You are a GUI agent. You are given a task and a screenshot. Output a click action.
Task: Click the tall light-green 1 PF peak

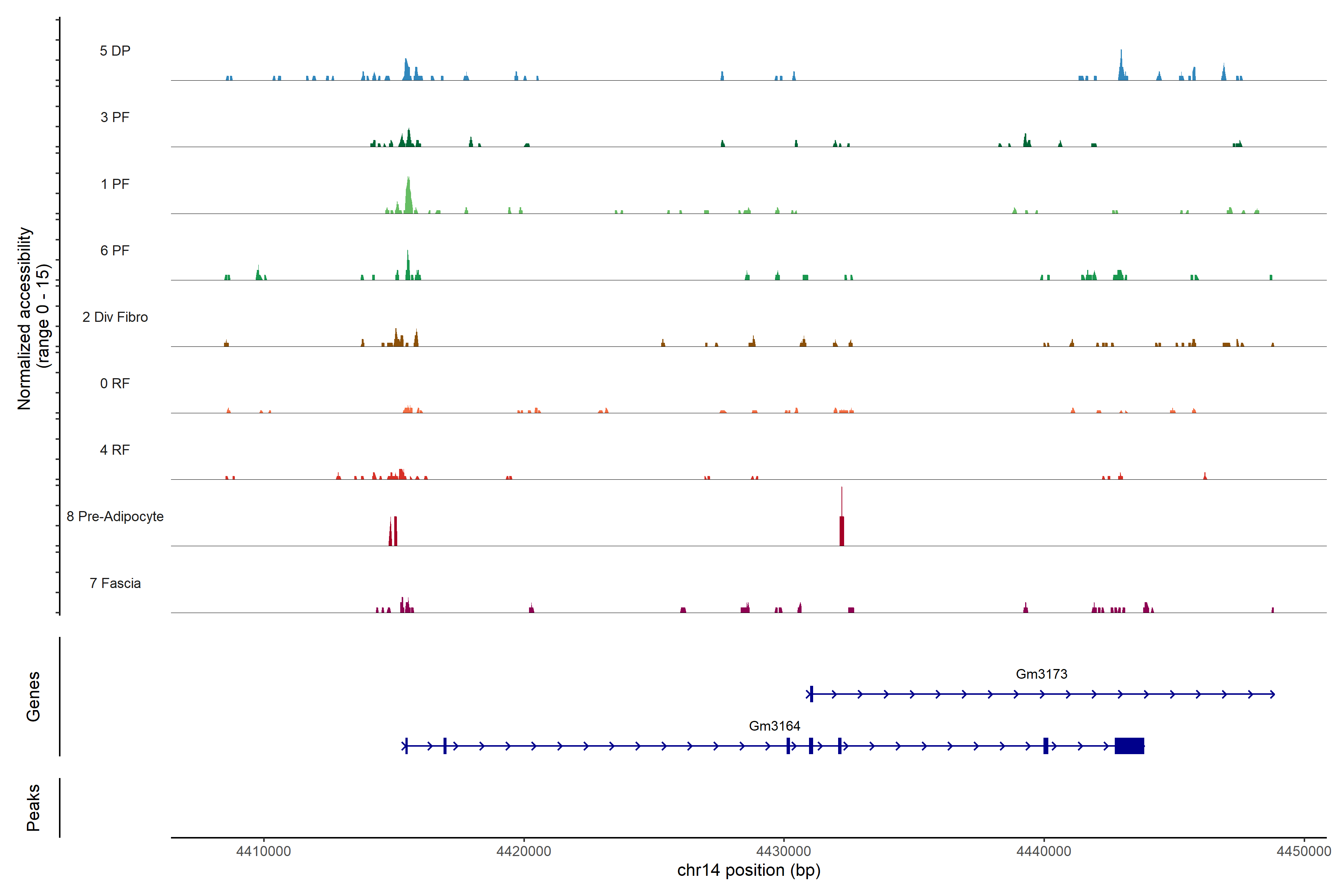[408, 197]
